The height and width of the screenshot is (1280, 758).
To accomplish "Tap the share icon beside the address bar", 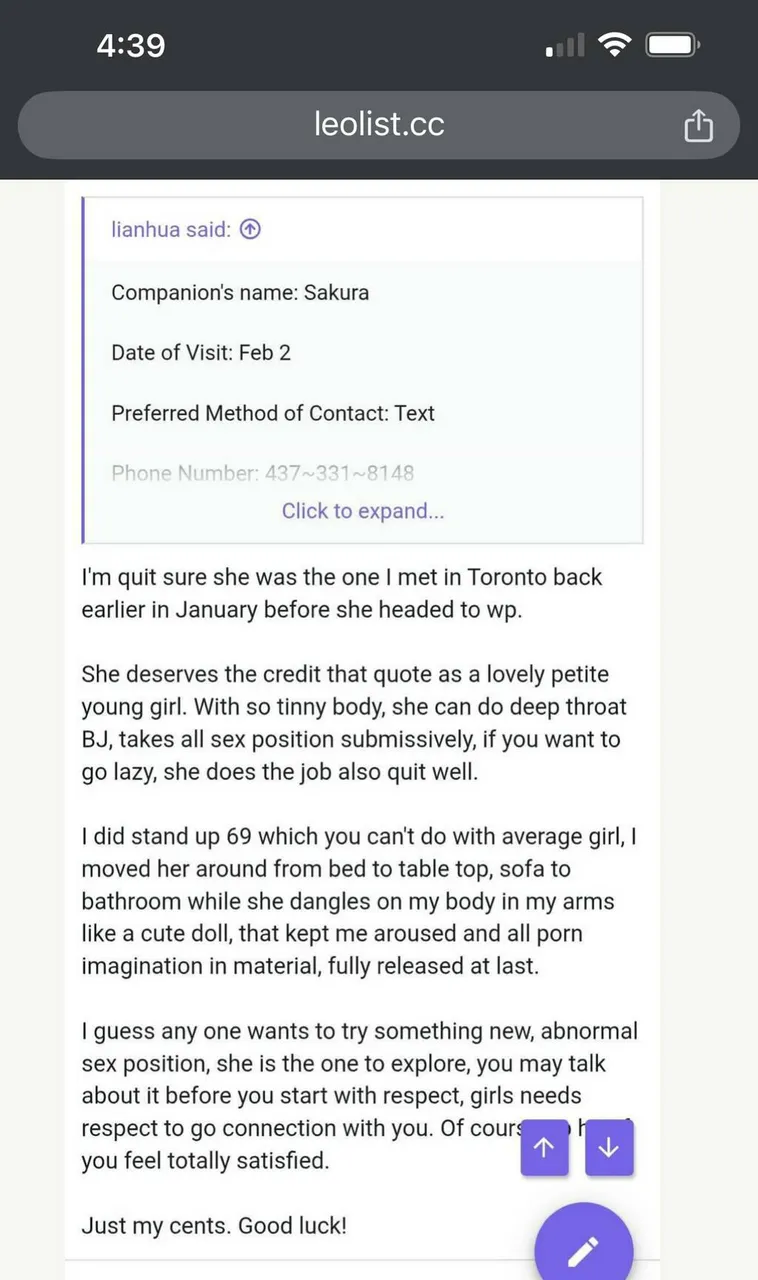I will click(x=698, y=125).
